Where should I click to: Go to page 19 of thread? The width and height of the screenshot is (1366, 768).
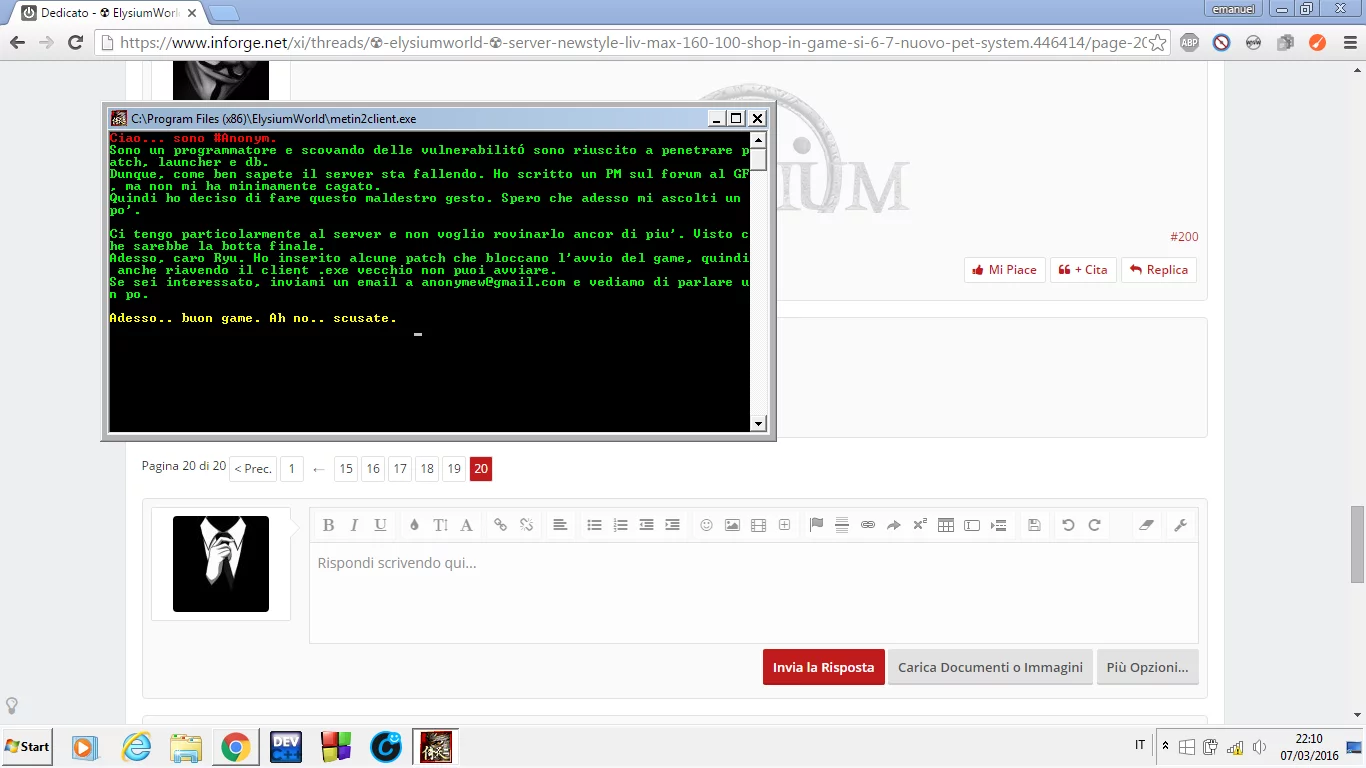454,469
